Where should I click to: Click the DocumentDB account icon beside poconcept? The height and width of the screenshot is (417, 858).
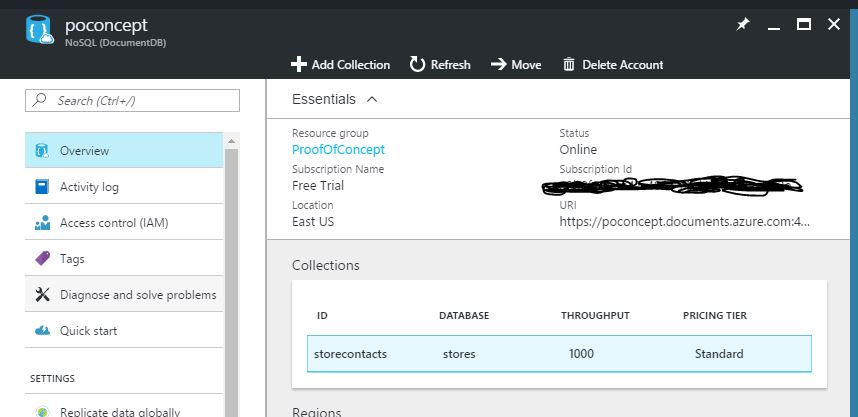point(39,30)
